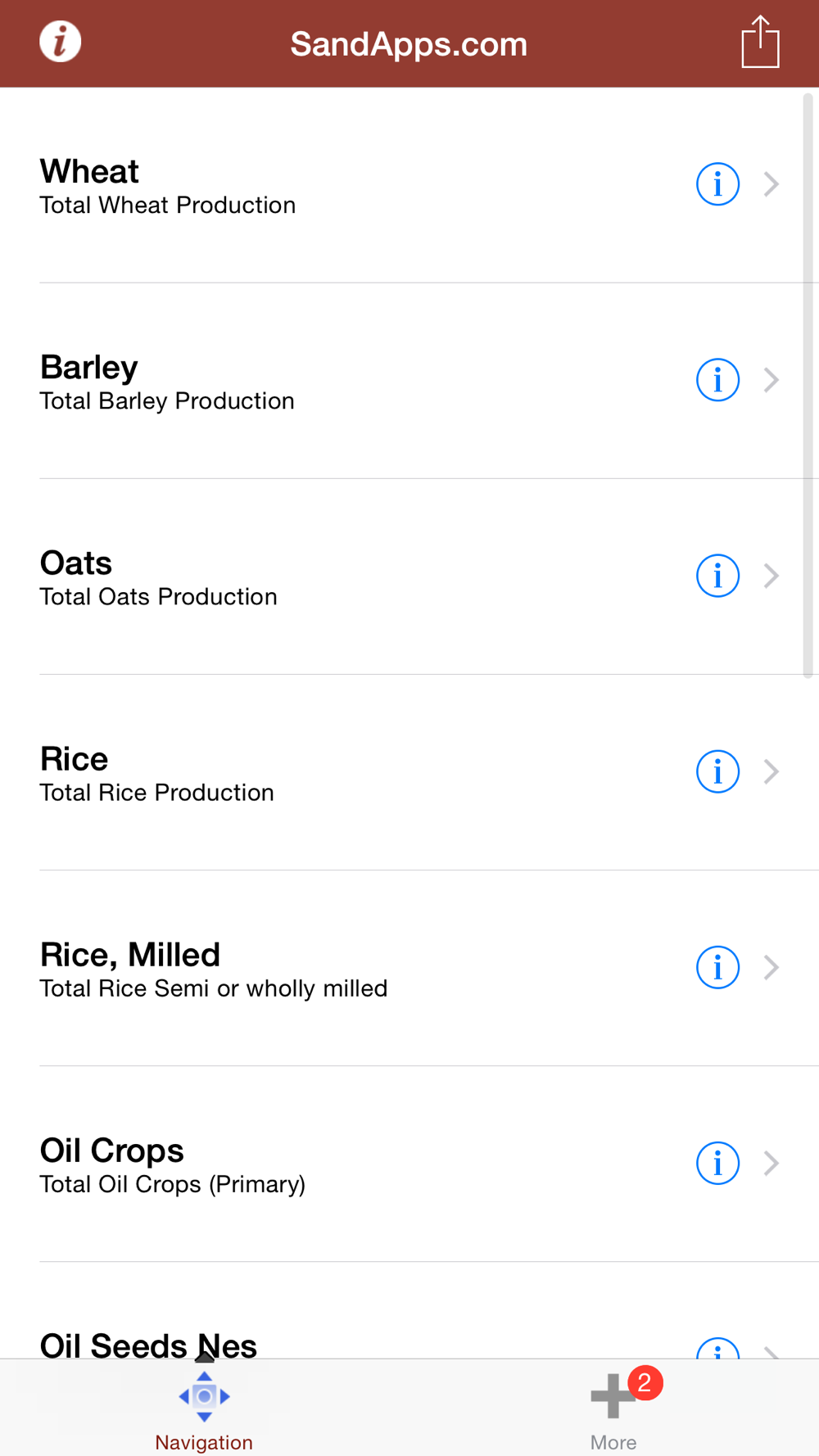Viewport: 819px width, 1456px height.
Task: Open the Oil Seeds Nes entry
Action: 148,1345
